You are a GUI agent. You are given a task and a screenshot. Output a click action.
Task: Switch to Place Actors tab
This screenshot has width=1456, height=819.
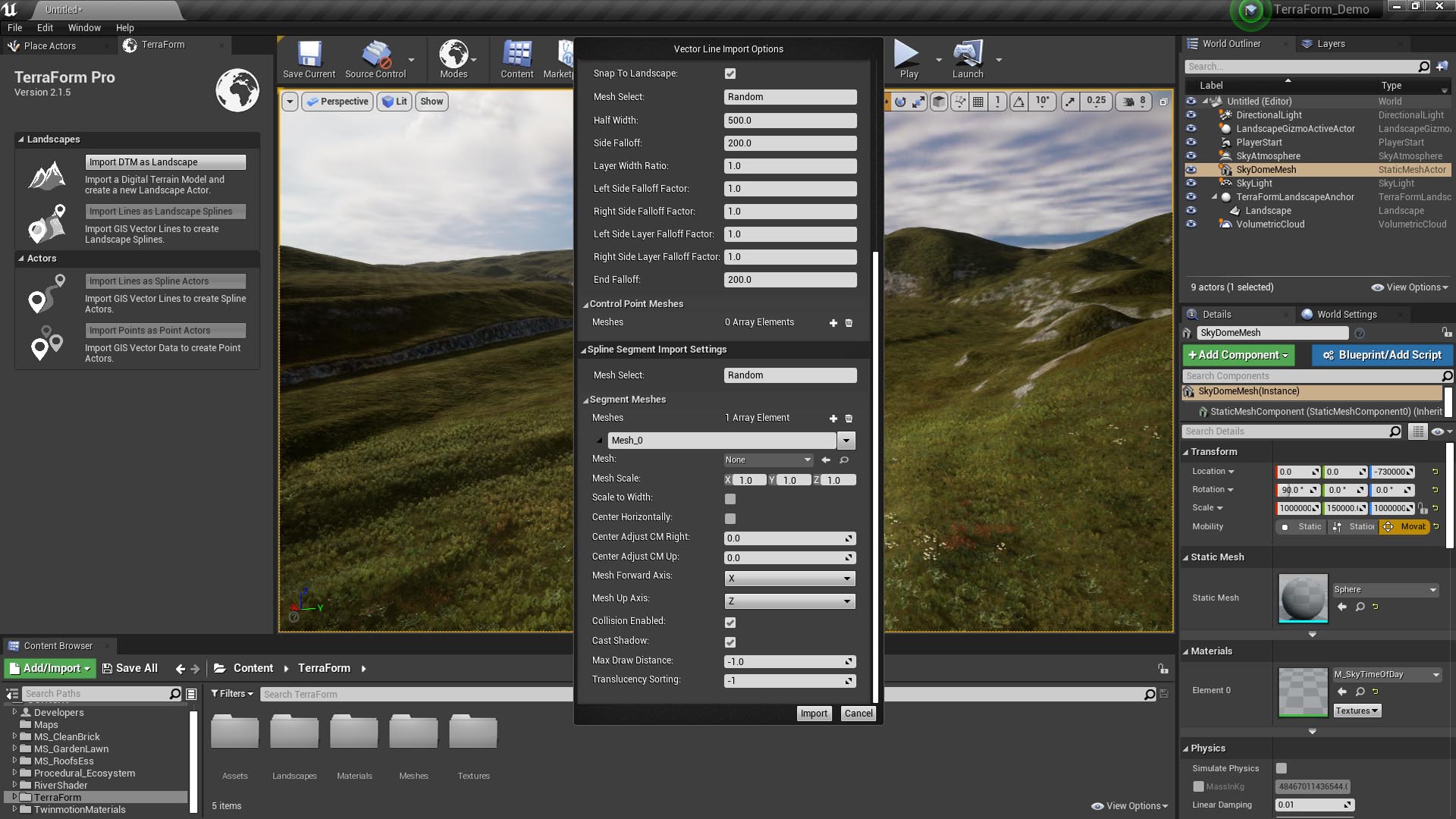(x=50, y=46)
